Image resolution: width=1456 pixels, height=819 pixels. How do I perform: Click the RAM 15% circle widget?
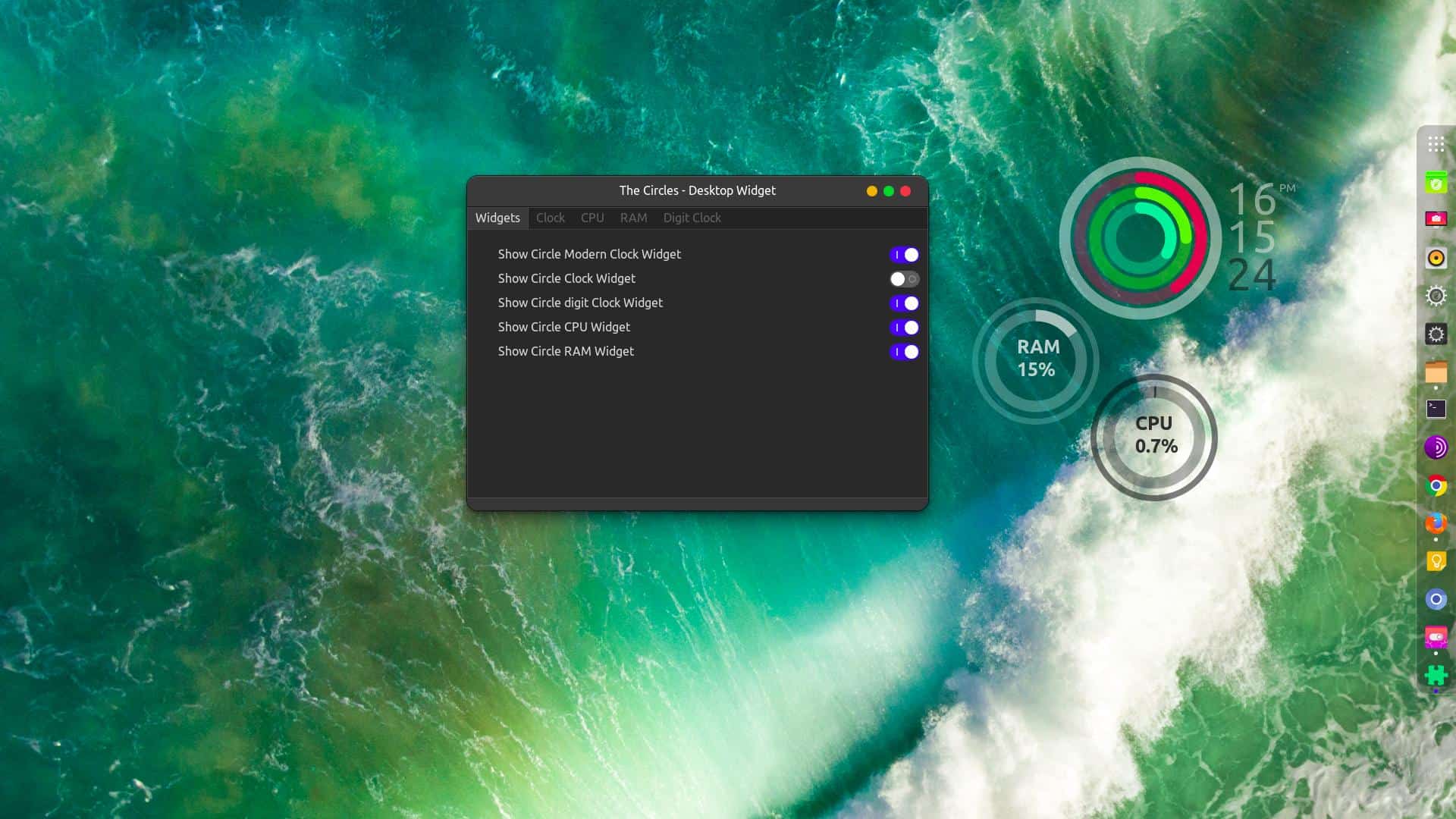point(1036,360)
